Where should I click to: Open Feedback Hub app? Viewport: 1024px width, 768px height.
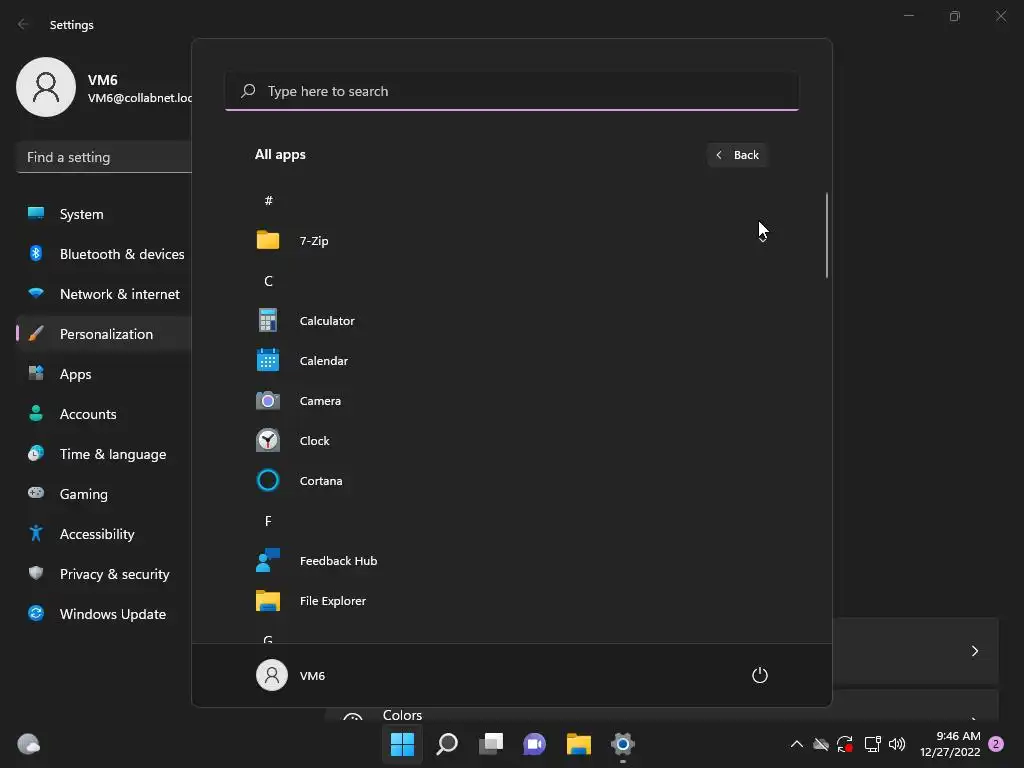coord(511,561)
